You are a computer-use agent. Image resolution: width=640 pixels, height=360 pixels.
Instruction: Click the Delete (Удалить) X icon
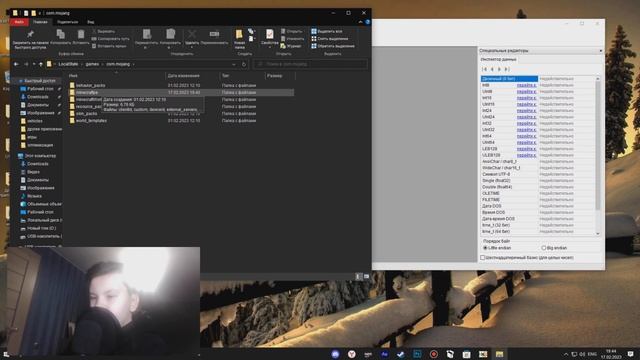(192, 34)
